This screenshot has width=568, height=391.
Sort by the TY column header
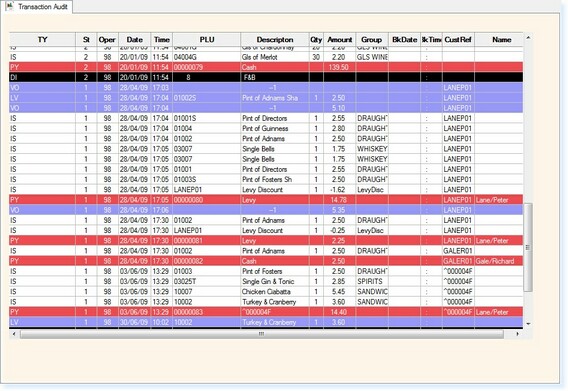point(42,39)
